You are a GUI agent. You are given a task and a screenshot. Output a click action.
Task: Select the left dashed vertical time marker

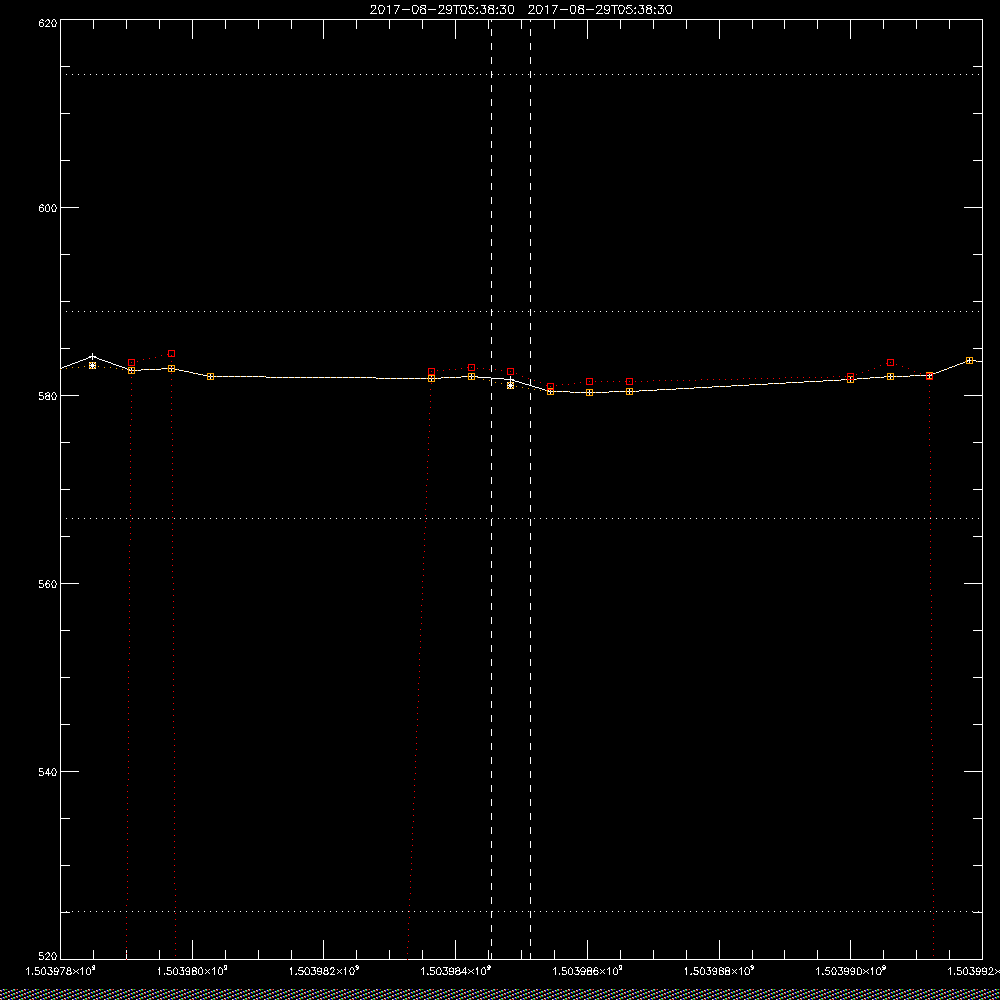click(x=491, y=489)
